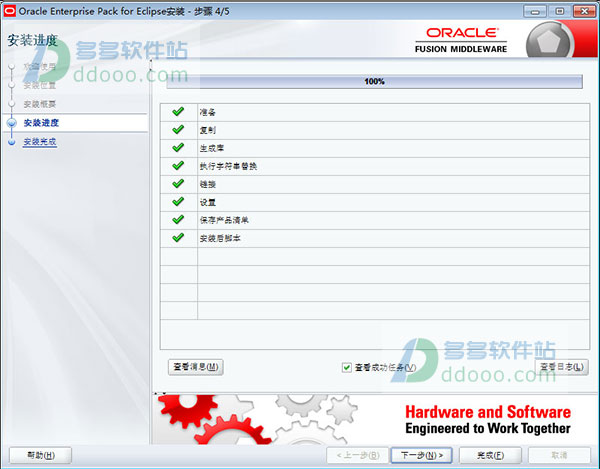Screen dimensions: 600x469
Task: Select the 安装位置 step in sidebar
Action: click(40, 85)
